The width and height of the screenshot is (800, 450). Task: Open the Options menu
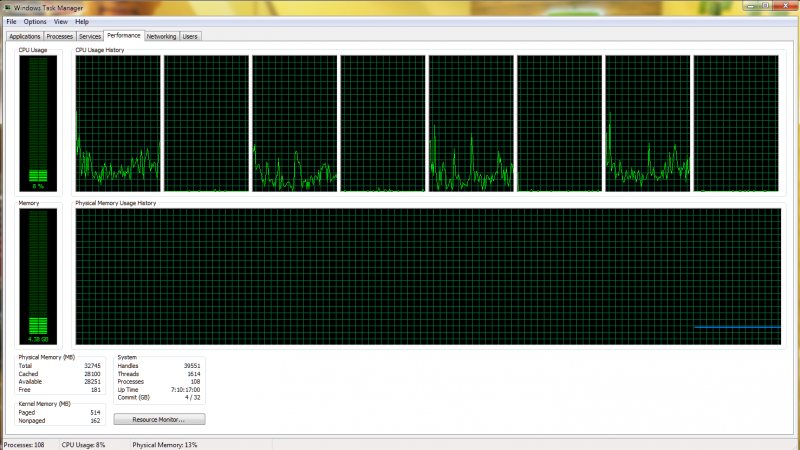[35, 22]
